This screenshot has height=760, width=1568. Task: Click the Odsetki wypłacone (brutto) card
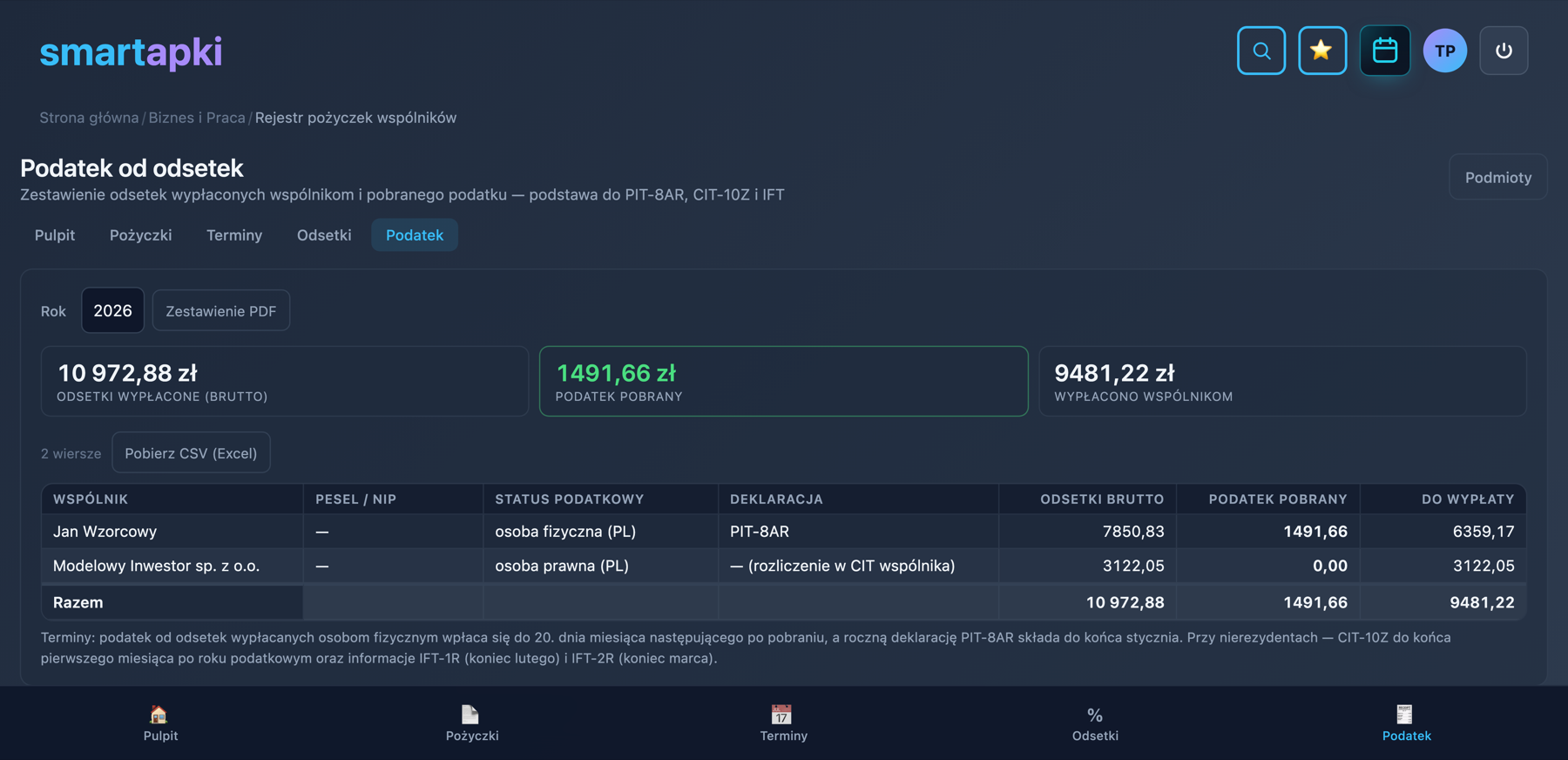(285, 382)
